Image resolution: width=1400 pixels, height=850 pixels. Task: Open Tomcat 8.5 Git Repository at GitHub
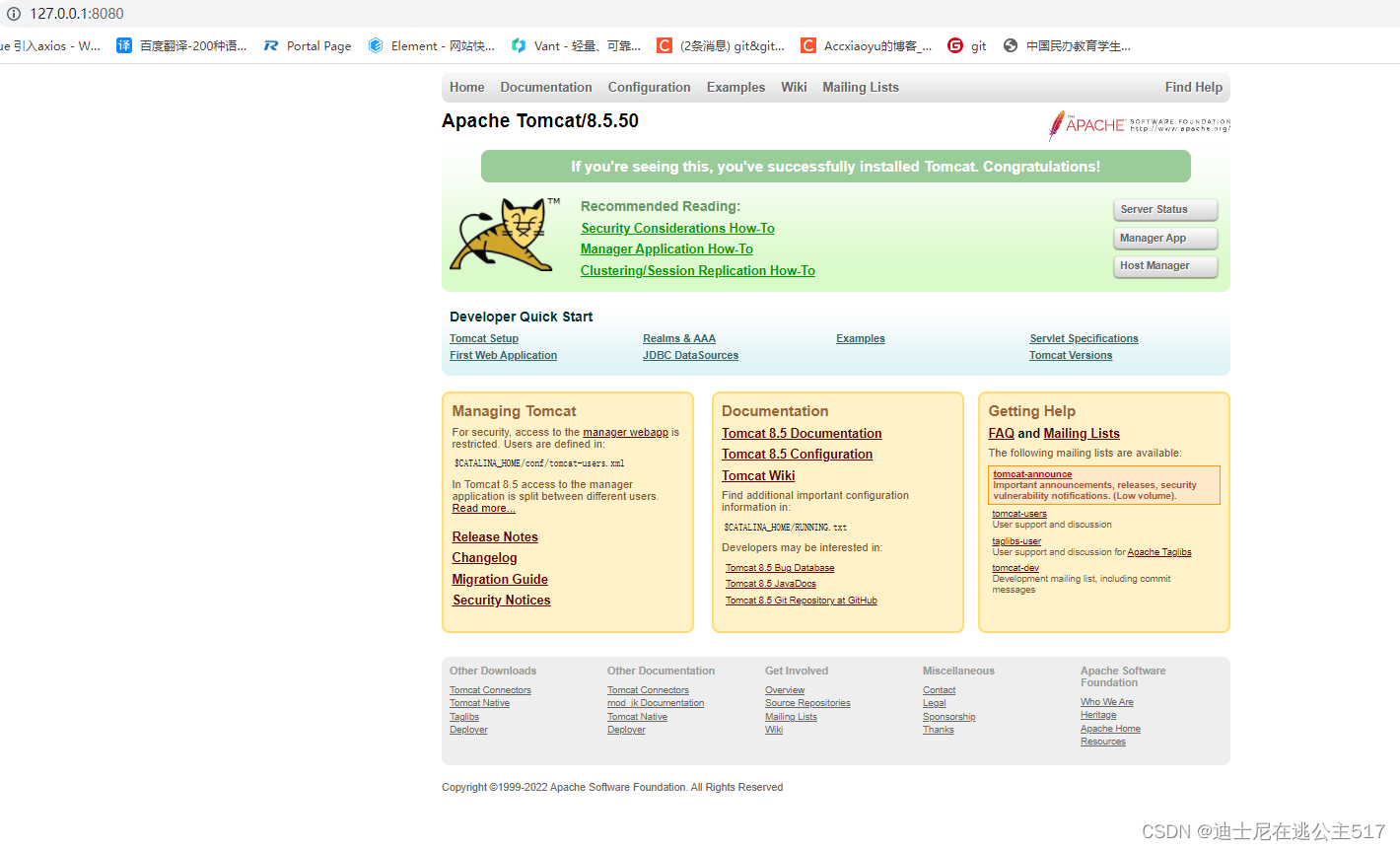point(802,601)
